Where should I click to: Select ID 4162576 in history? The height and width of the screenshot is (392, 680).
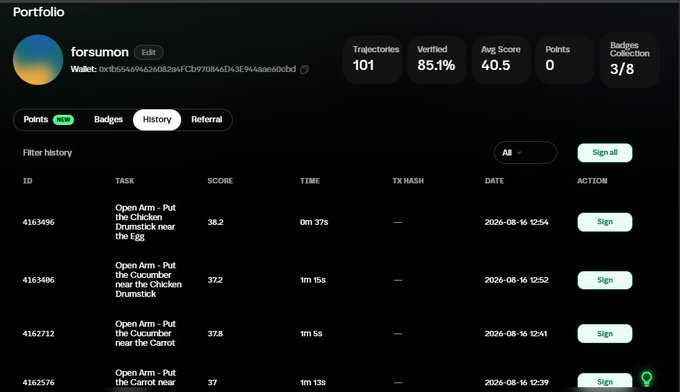click(x=39, y=382)
